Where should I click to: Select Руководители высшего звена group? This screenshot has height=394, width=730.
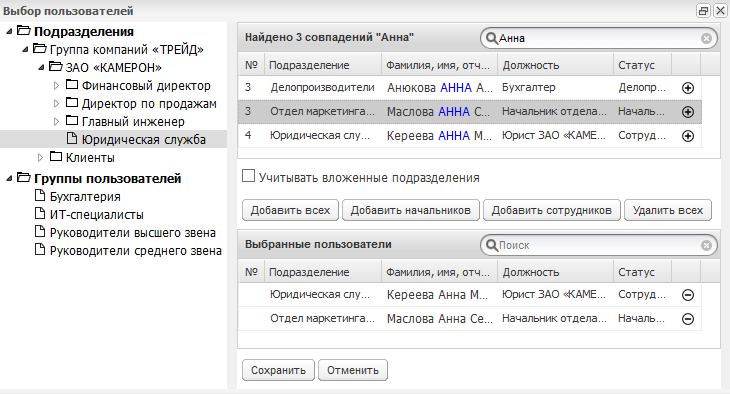[x=133, y=232]
